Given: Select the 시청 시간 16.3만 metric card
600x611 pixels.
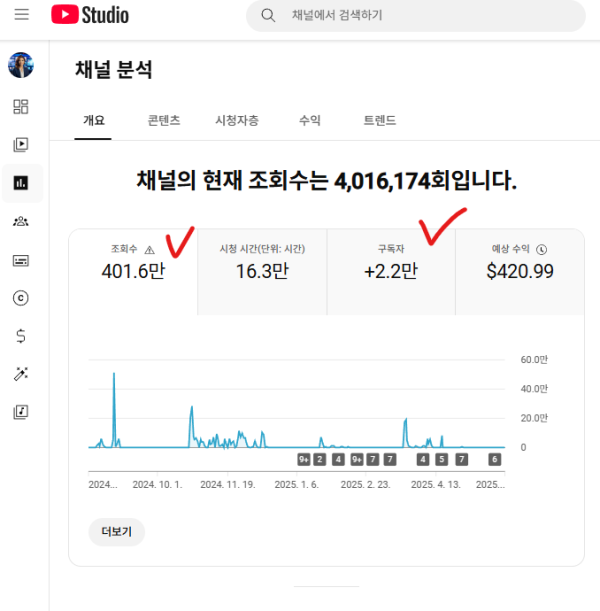Looking at the screenshot, I should tap(262, 272).
